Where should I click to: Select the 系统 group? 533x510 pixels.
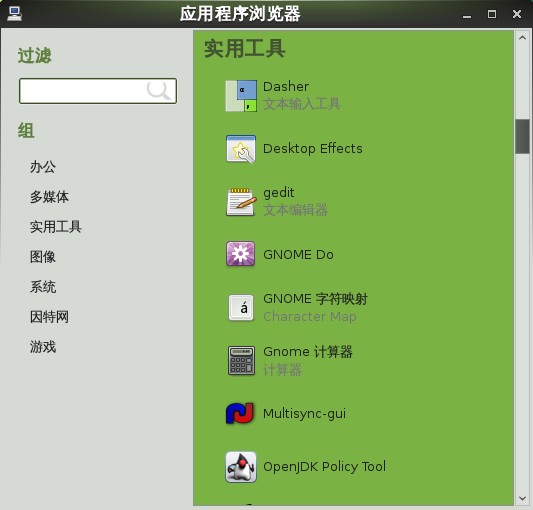tap(43, 287)
